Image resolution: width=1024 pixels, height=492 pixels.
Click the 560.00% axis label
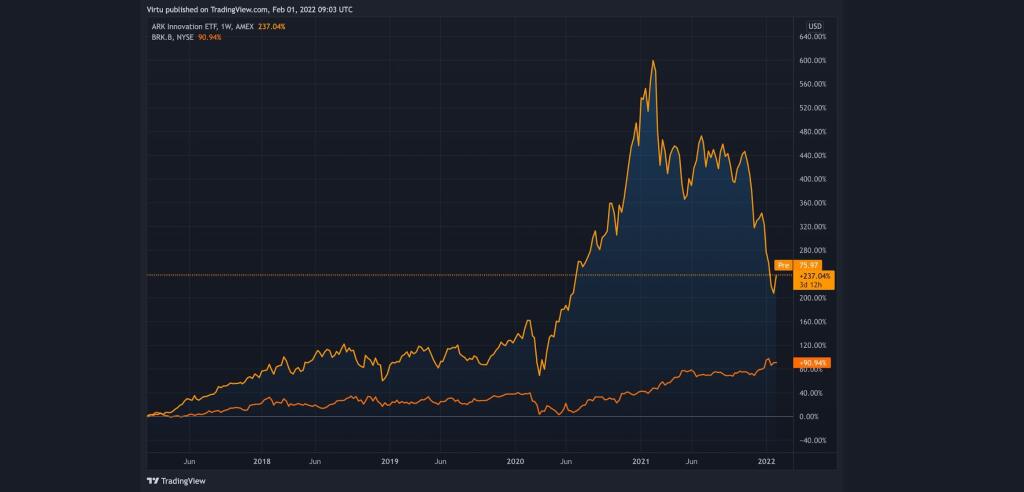[814, 84]
